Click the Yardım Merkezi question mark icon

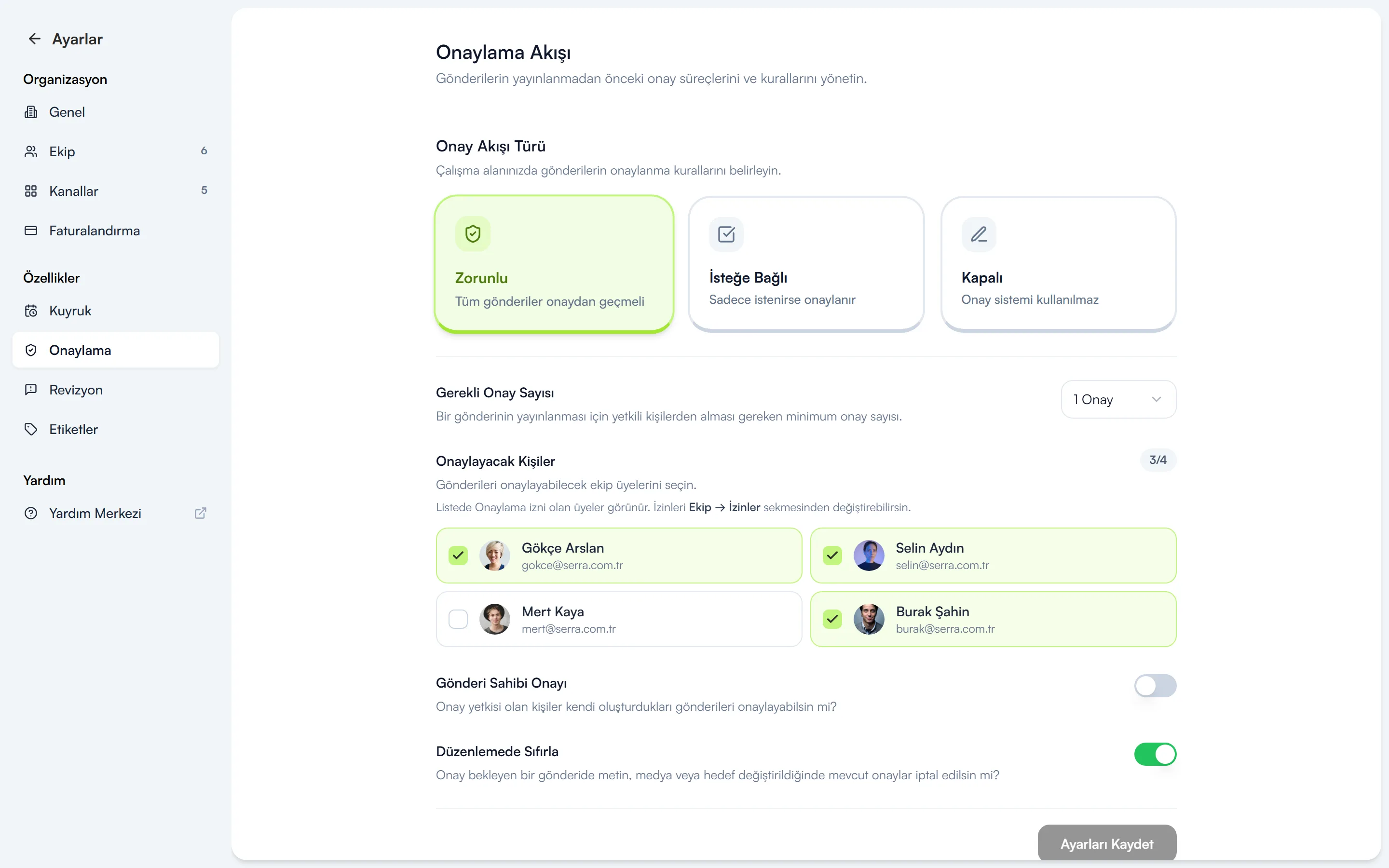(31, 513)
